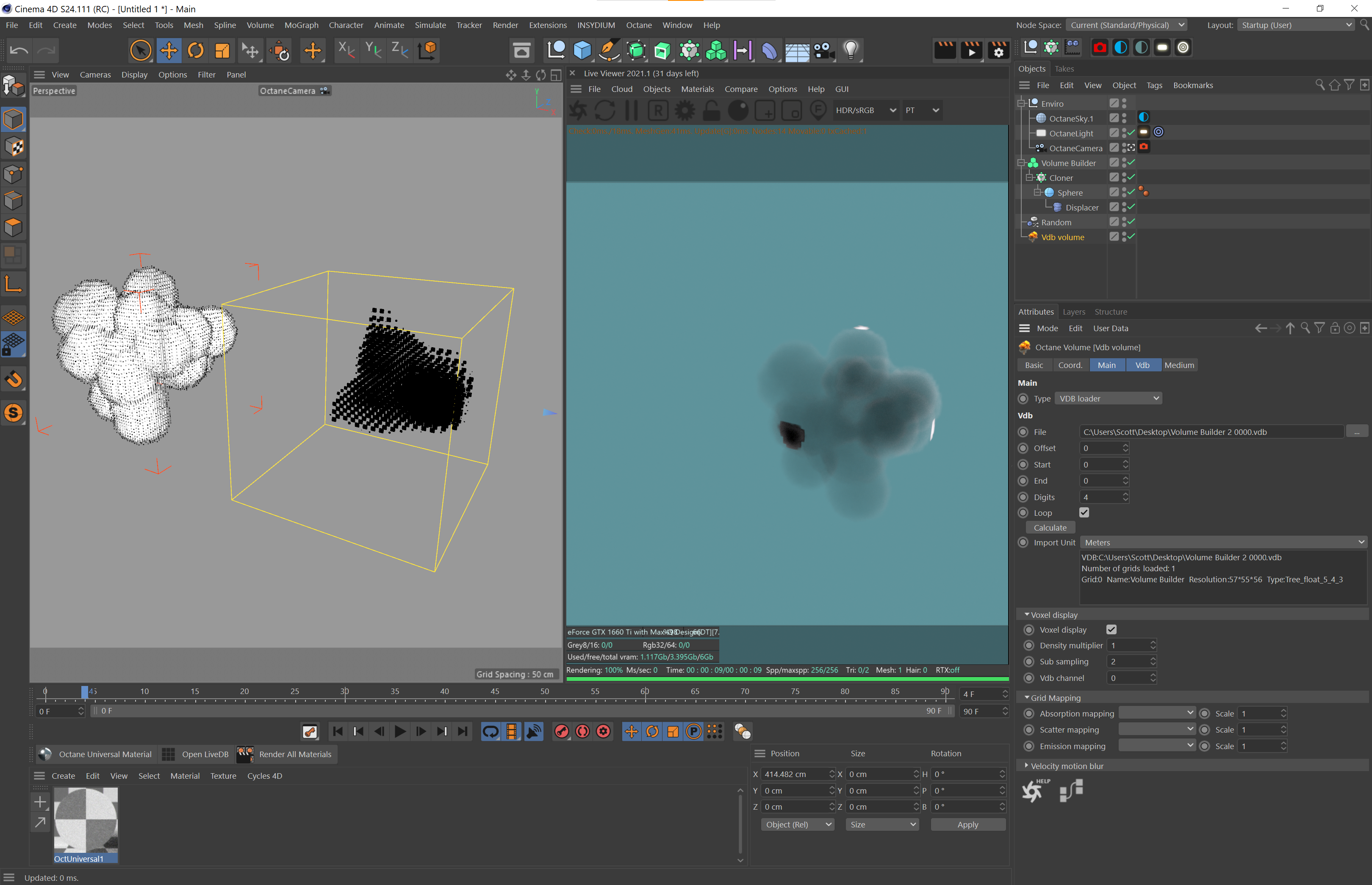Click the OctUniversal1 material thumbnail
1372x885 pixels.
[86, 821]
